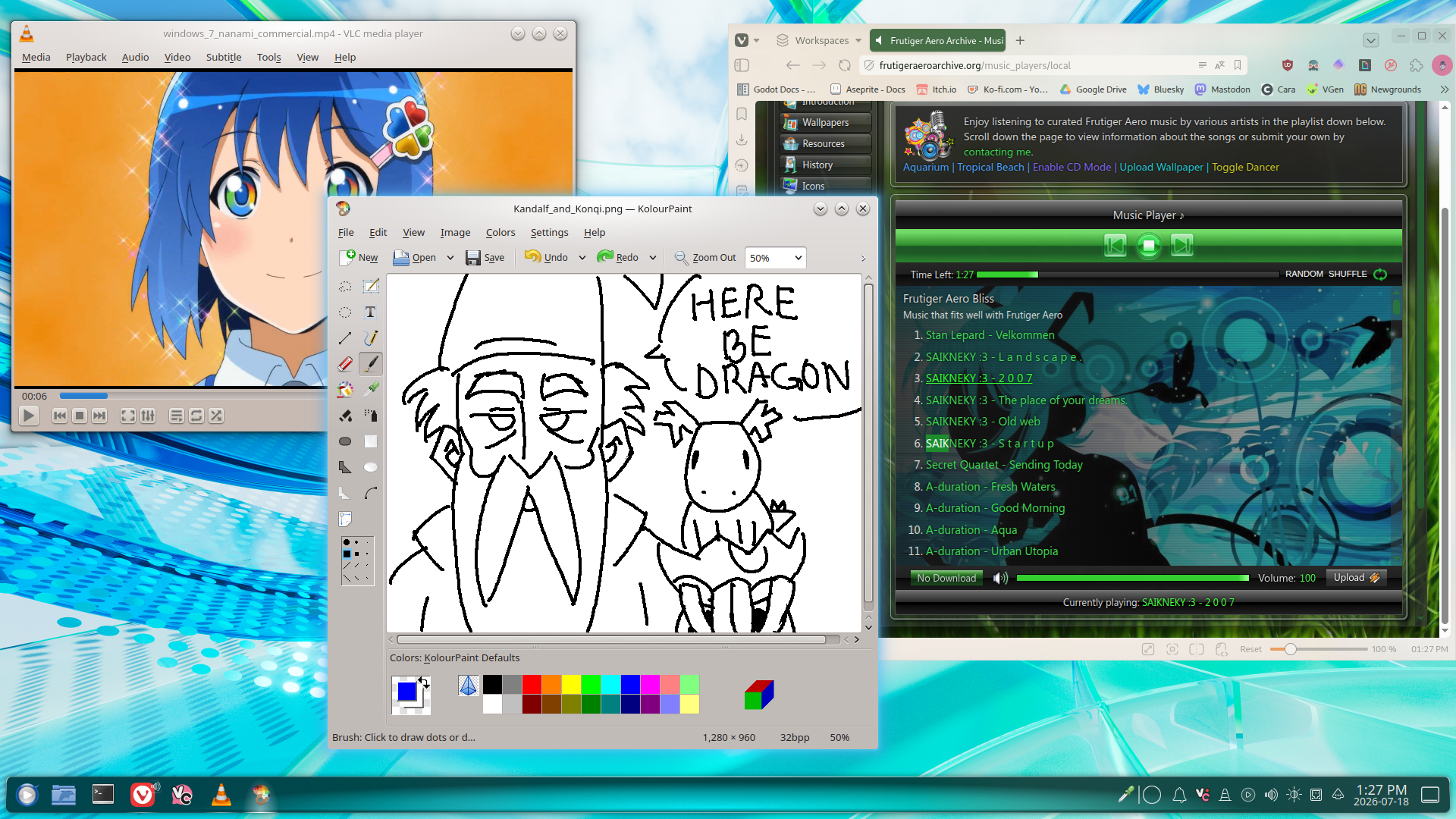Toggle random playback in VLC
Image resolution: width=1456 pixels, height=819 pixels.
216,416
